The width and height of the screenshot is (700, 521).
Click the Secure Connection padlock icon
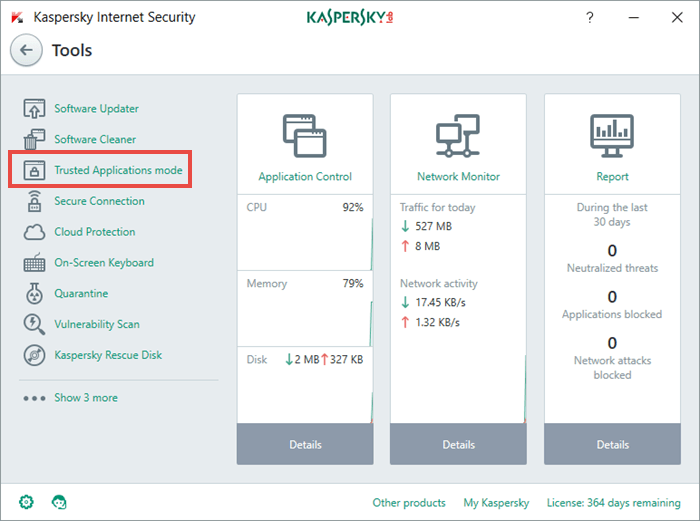pyautogui.click(x=34, y=201)
